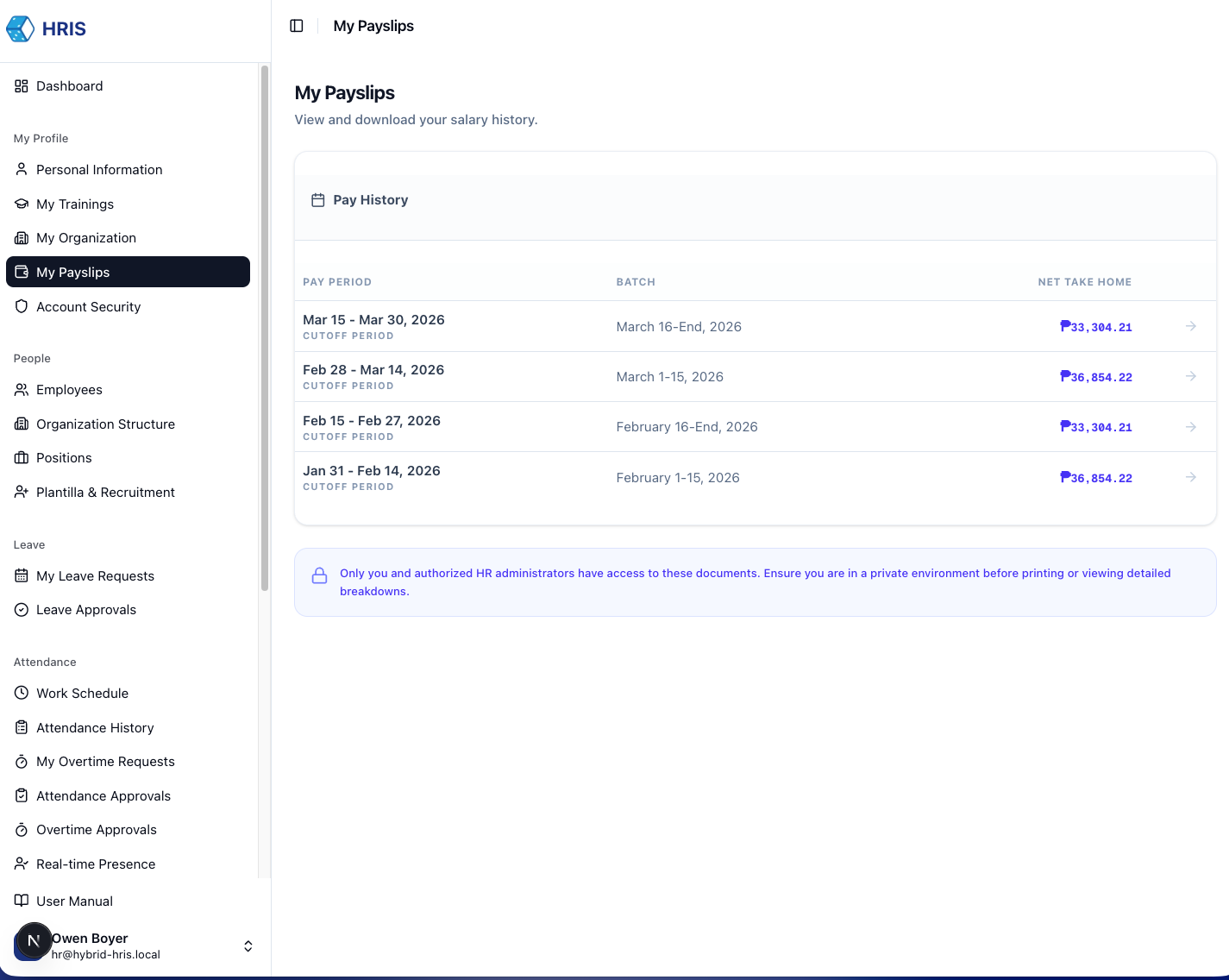Go to the Employees list
The height and width of the screenshot is (980, 1229).
[x=69, y=390]
